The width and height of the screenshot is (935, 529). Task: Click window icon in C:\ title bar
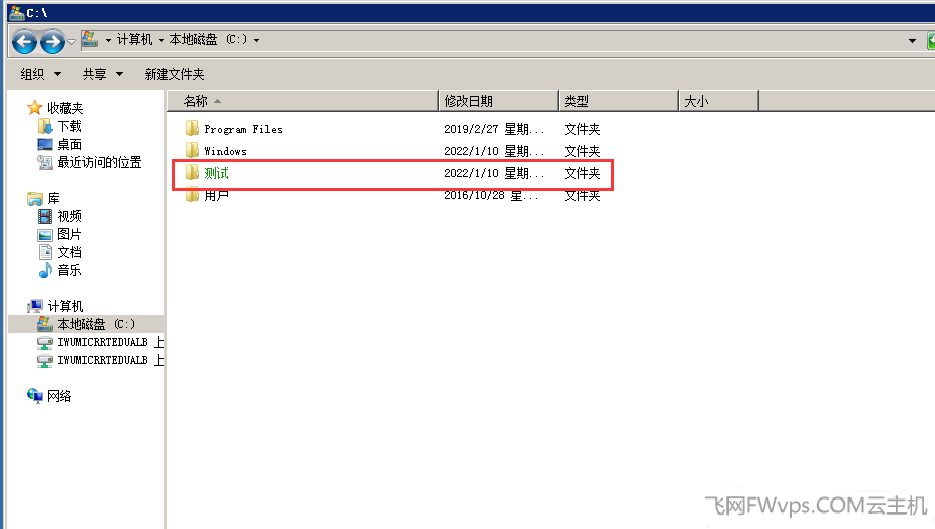pos(16,13)
